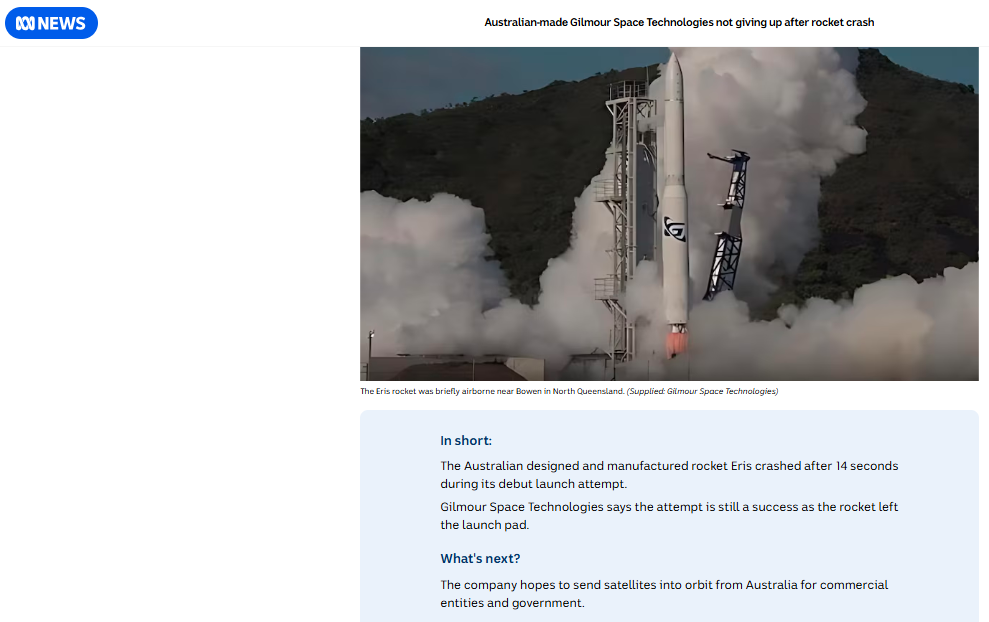Click the 'What's next?' heading

coord(480,558)
